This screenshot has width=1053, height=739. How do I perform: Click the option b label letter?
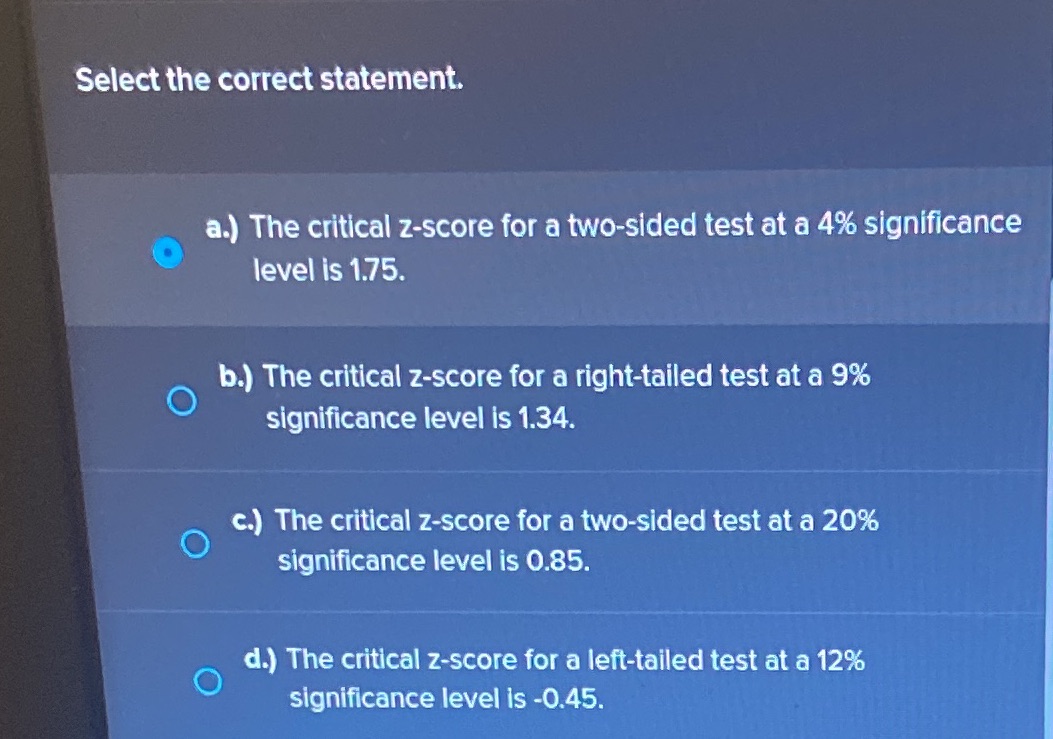[x=233, y=376]
